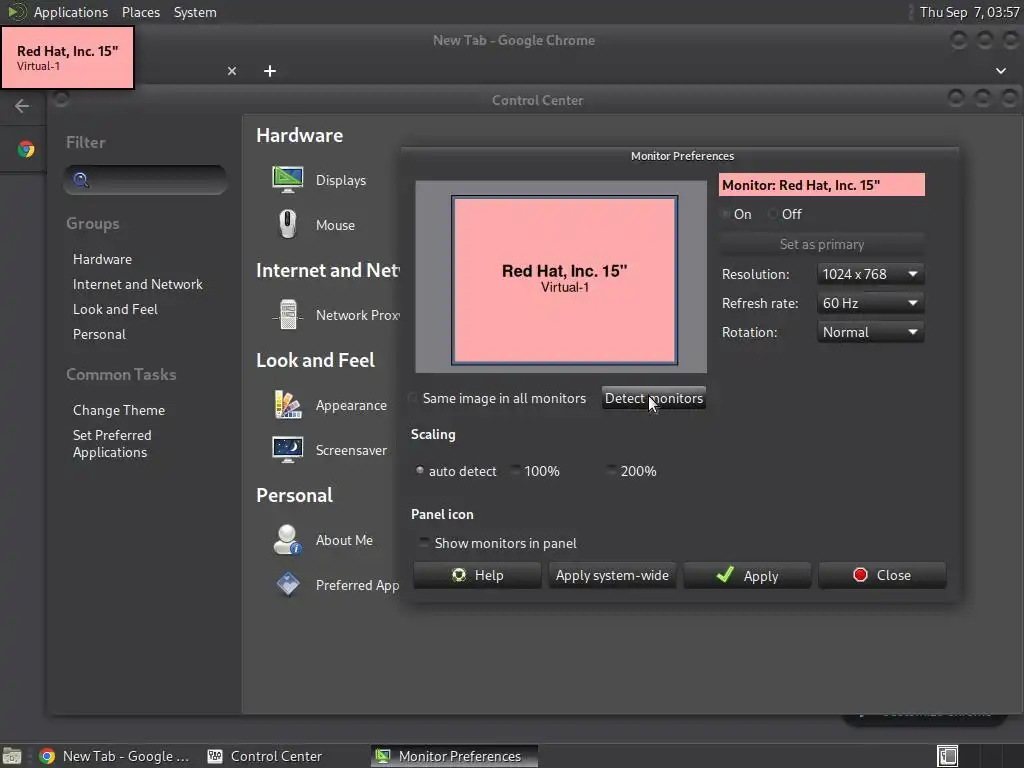
Task: Enable Same image in all monitors
Action: 413,398
